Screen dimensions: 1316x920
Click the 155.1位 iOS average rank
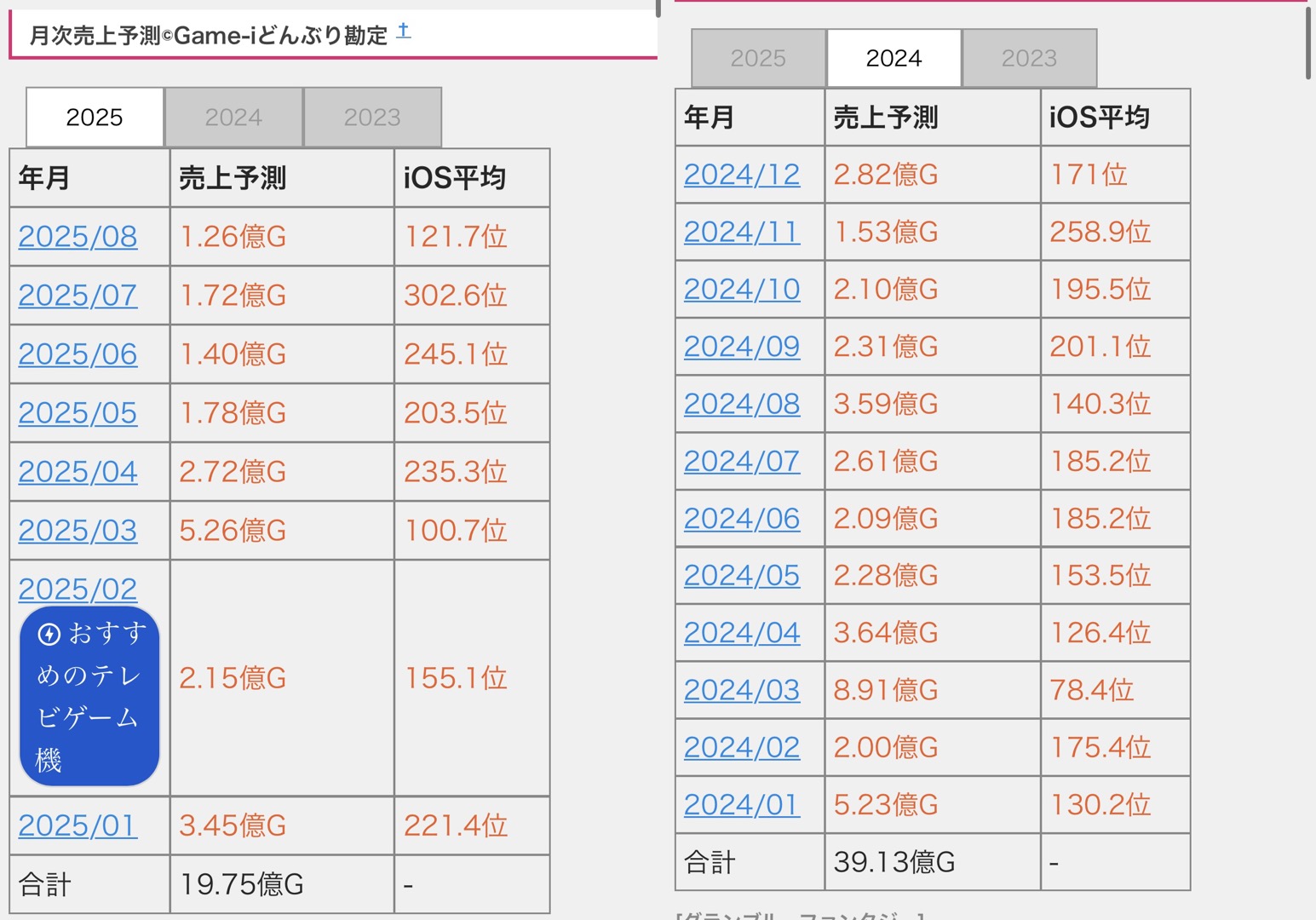[456, 678]
